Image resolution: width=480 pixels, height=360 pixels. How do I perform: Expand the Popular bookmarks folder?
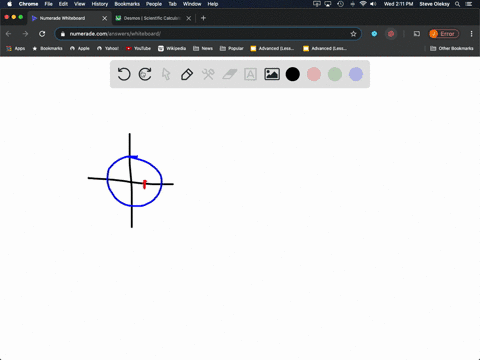click(x=232, y=48)
